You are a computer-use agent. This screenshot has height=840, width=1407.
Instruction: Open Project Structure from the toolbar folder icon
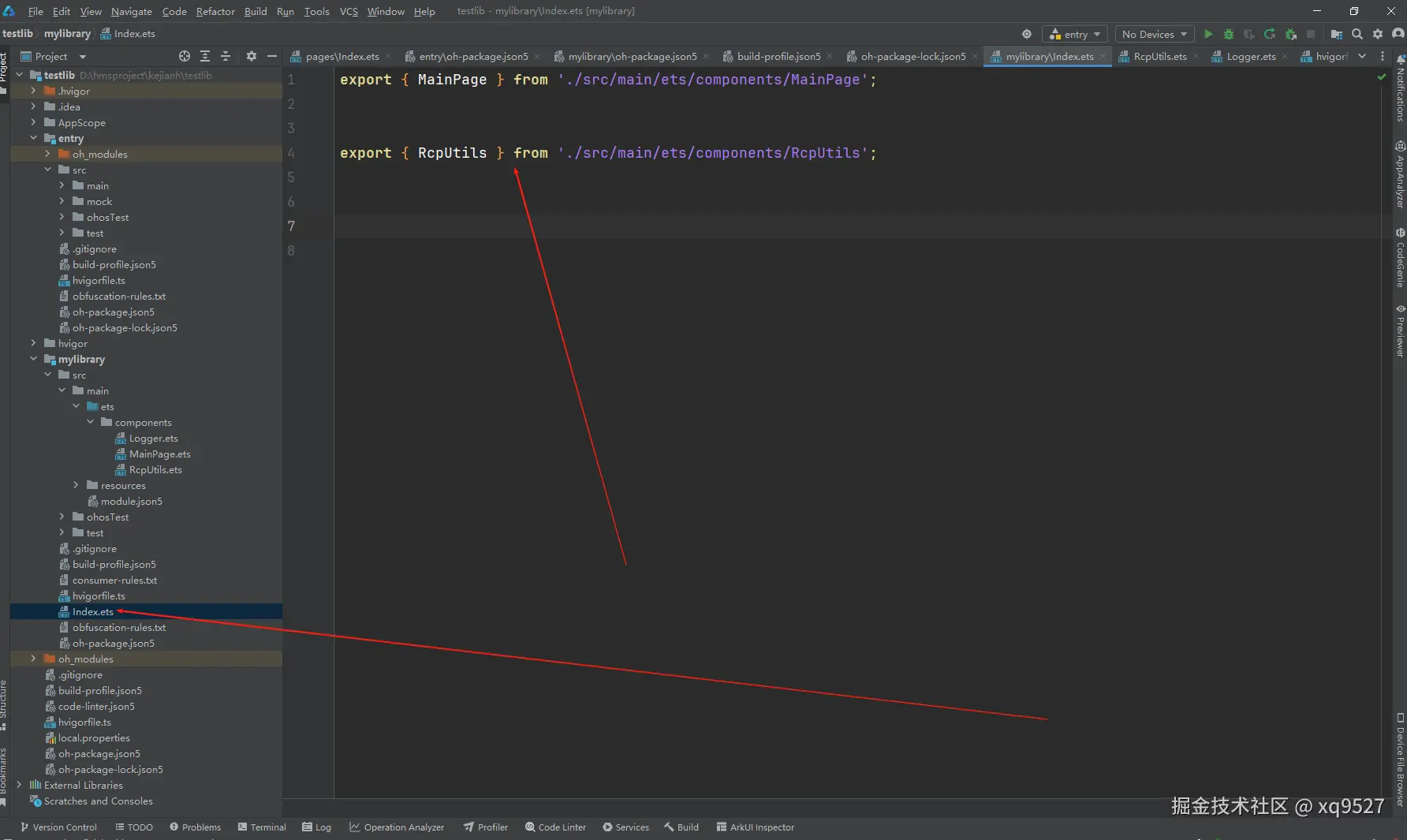point(1336,34)
